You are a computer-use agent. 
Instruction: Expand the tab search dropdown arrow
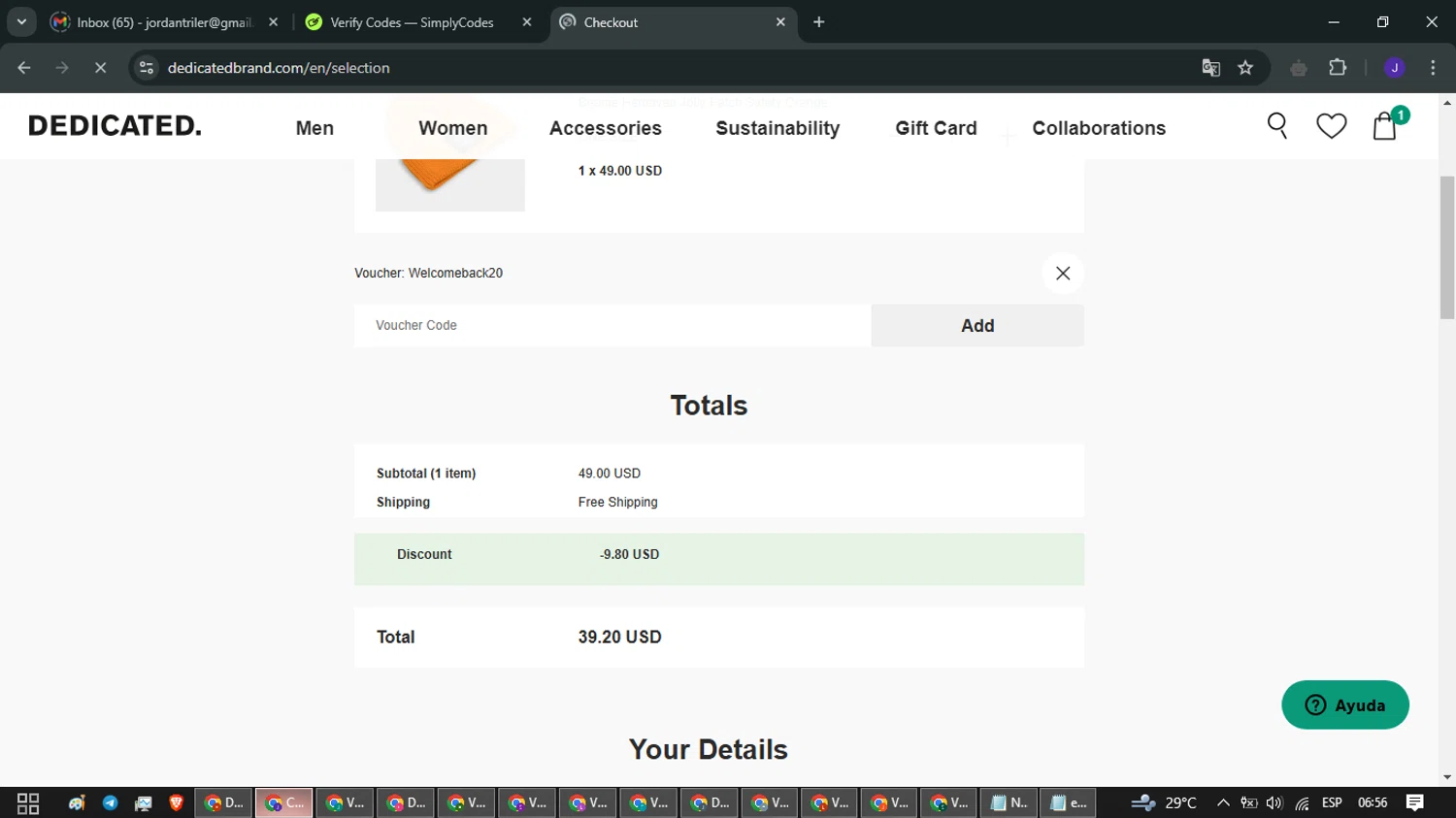[21, 22]
